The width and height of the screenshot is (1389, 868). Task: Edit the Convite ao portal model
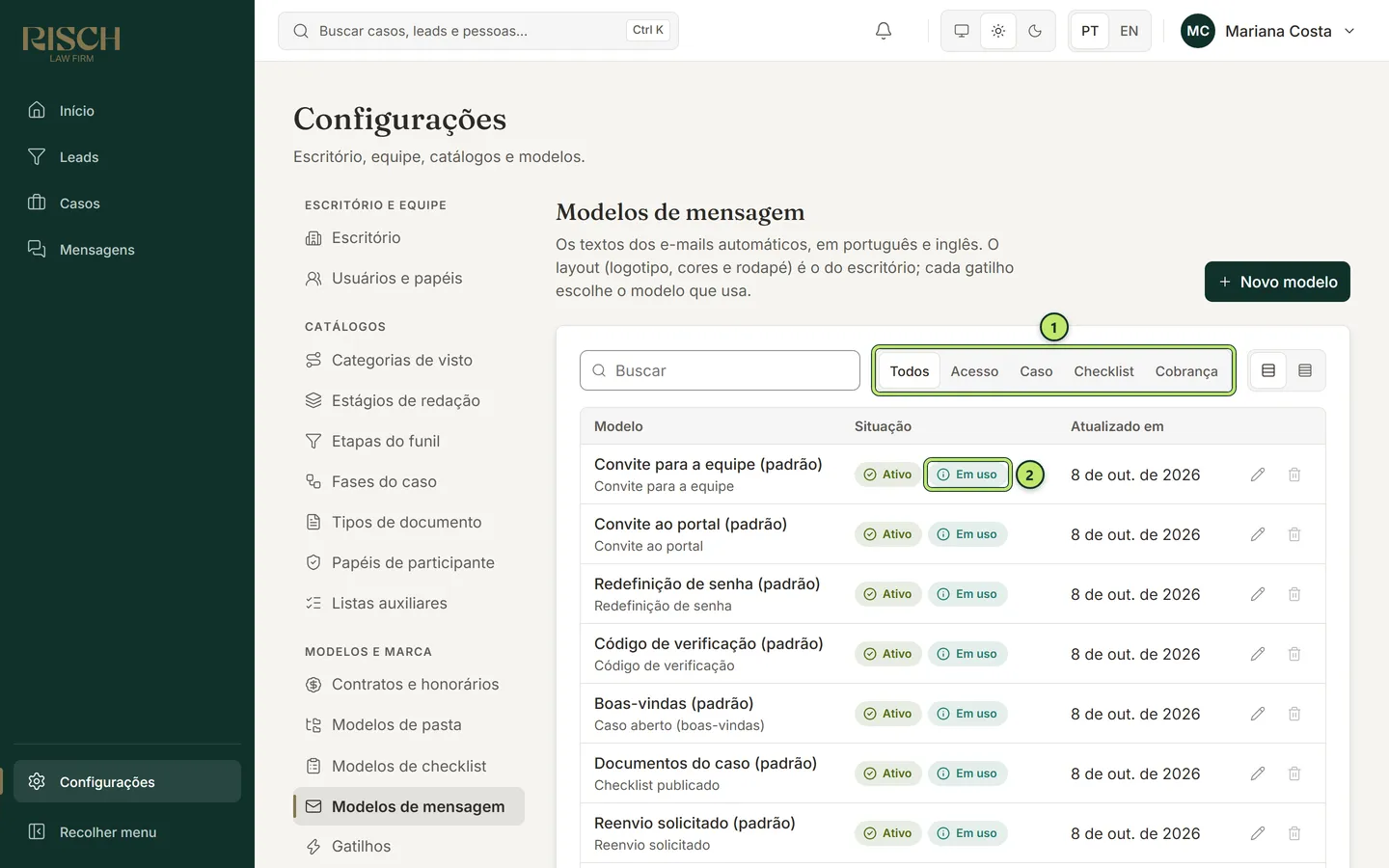point(1258,534)
